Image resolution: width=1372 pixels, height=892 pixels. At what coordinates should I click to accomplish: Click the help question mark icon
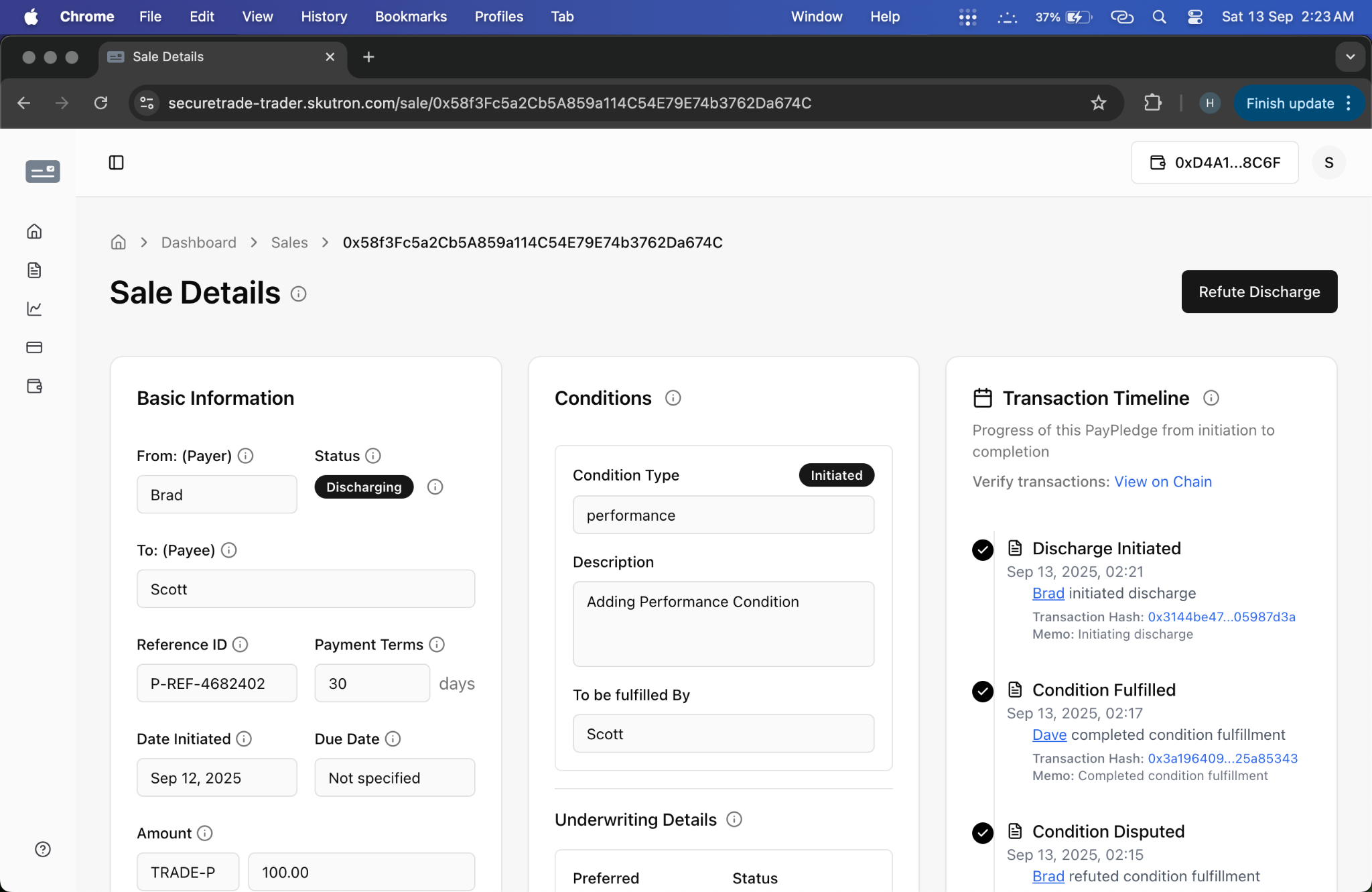pos(43,849)
